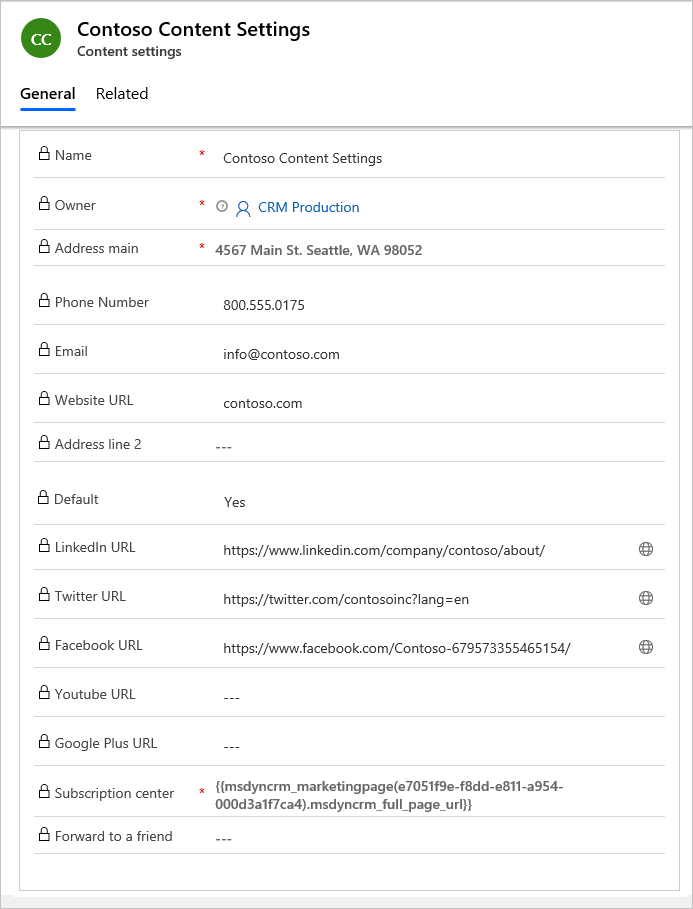The height and width of the screenshot is (909, 693).
Task: Click the lock icon next to Owner
Action: coord(44,203)
